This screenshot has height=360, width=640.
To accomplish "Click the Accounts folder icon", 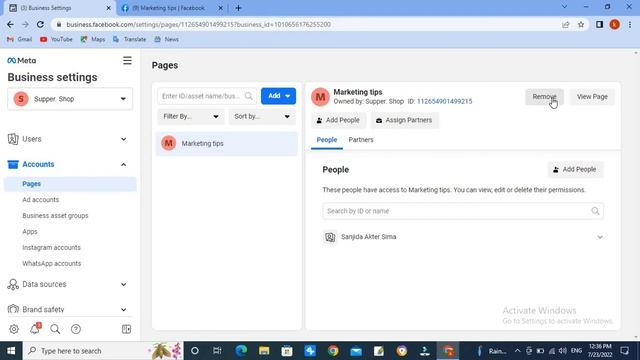I will (13, 164).
